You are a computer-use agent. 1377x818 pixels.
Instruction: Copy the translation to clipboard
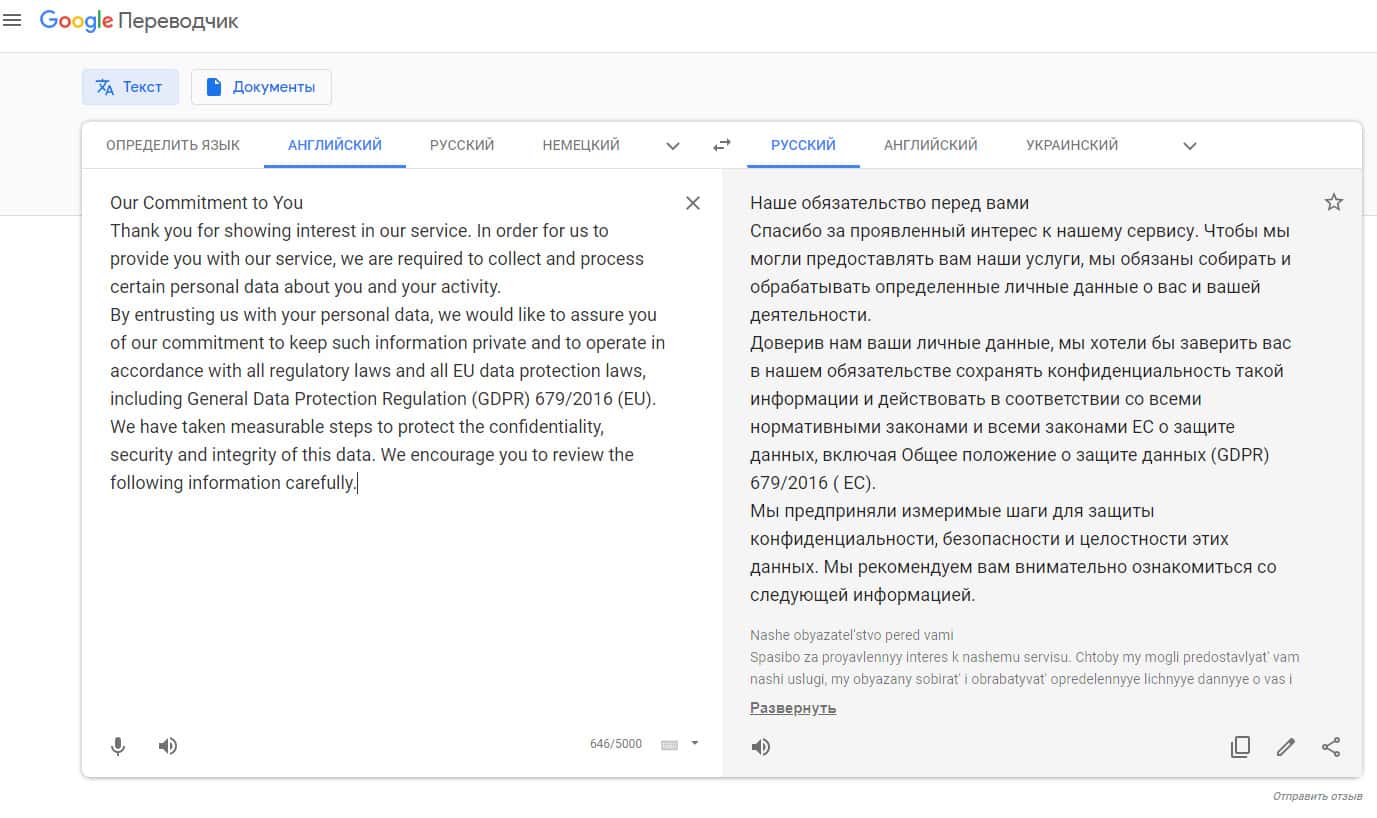[1240, 747]
